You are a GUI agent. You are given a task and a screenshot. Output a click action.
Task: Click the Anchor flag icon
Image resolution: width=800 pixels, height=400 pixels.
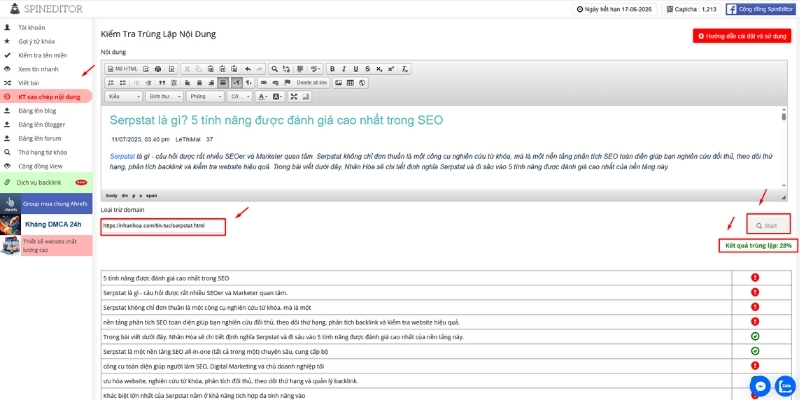coord(287,83)
